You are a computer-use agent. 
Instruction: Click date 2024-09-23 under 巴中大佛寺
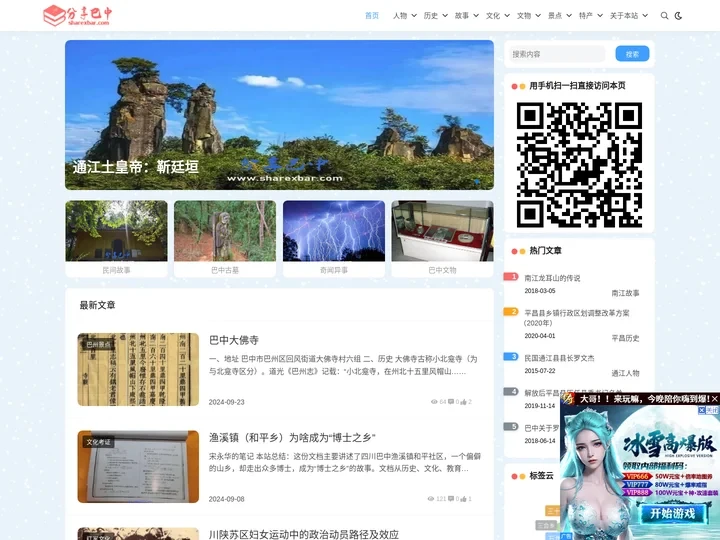pyautogui.click(x=226, y=402)
